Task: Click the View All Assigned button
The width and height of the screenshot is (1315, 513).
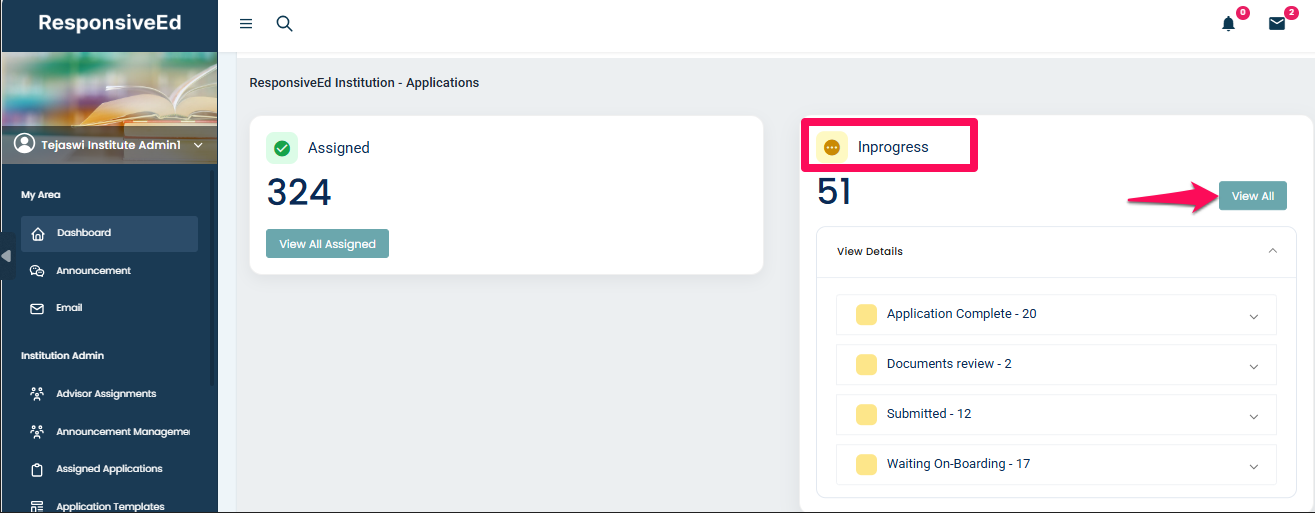Action: pos(327,244)
